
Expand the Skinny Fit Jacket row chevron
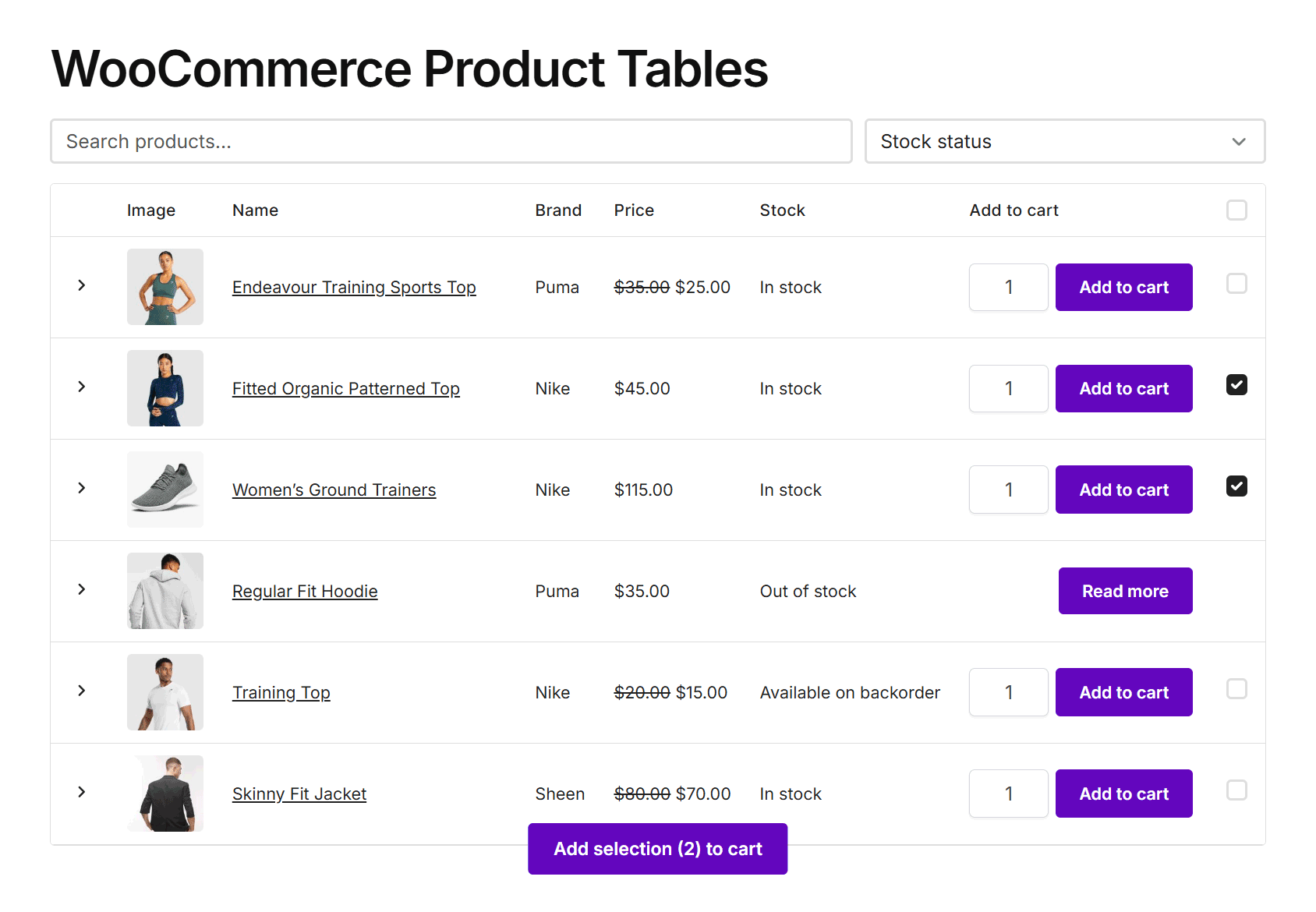point(82,793)
